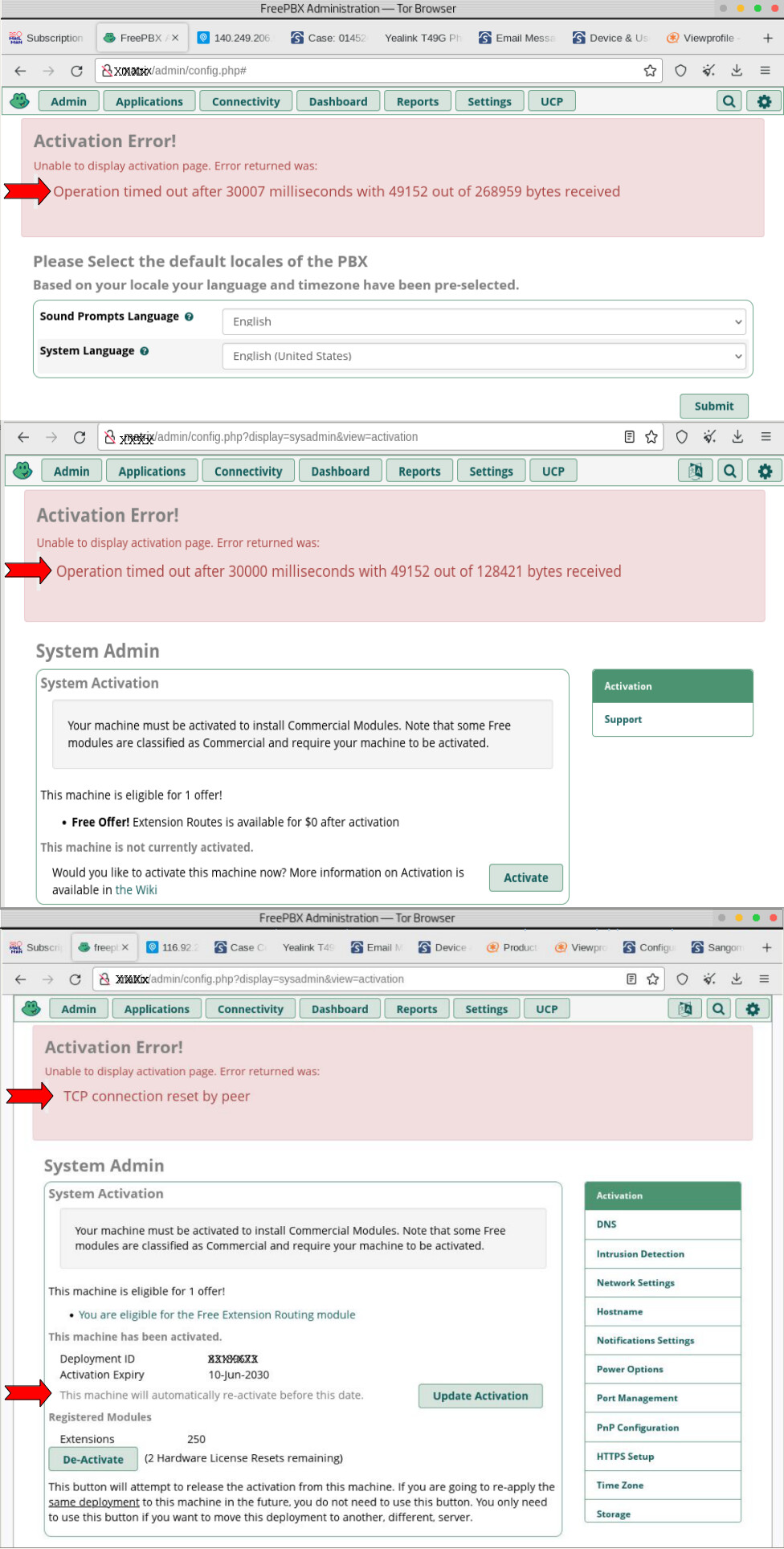Screen dimensions: 784x1549
Task: Open the language icon on the activated System Admin page
Action: coord(684,1008)
